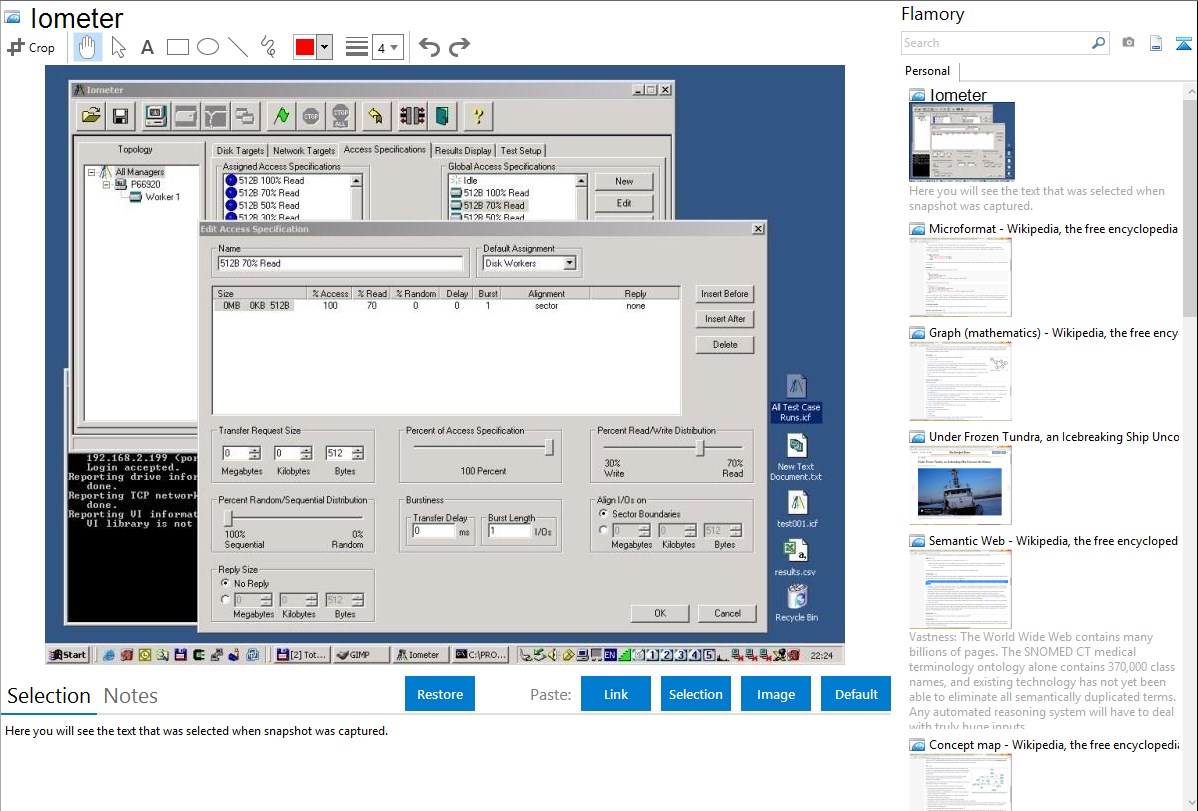Click the Transfer Request Size Bytes stepper arrows
Screen dimensions: 1198x811
358,453
